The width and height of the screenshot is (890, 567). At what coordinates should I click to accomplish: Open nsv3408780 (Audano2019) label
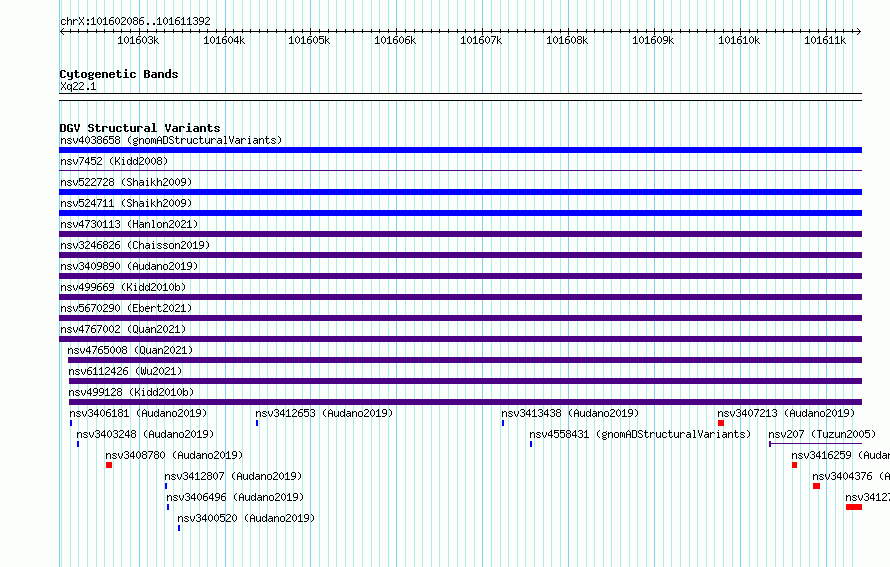coord(174,455)
